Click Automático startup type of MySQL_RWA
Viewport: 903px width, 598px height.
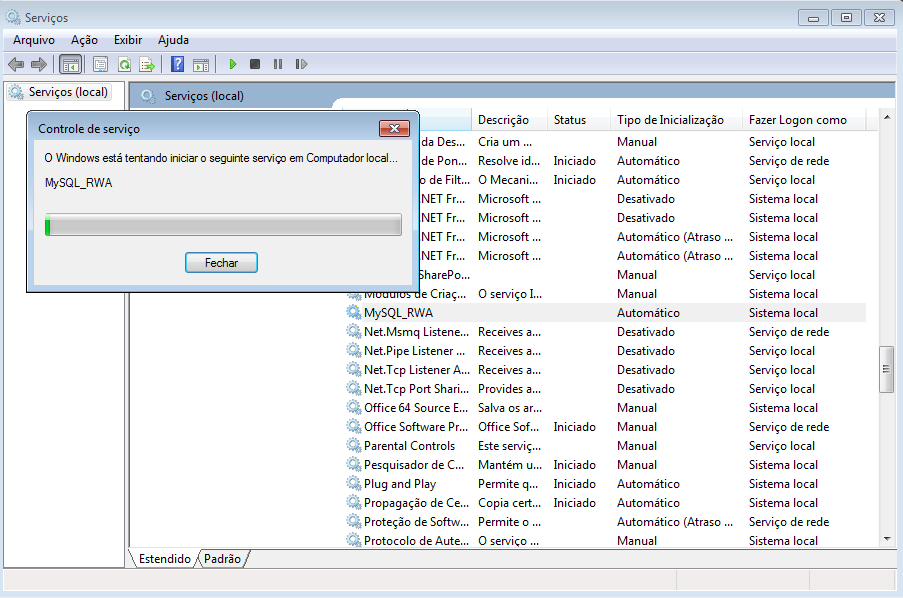coord(648,313)
